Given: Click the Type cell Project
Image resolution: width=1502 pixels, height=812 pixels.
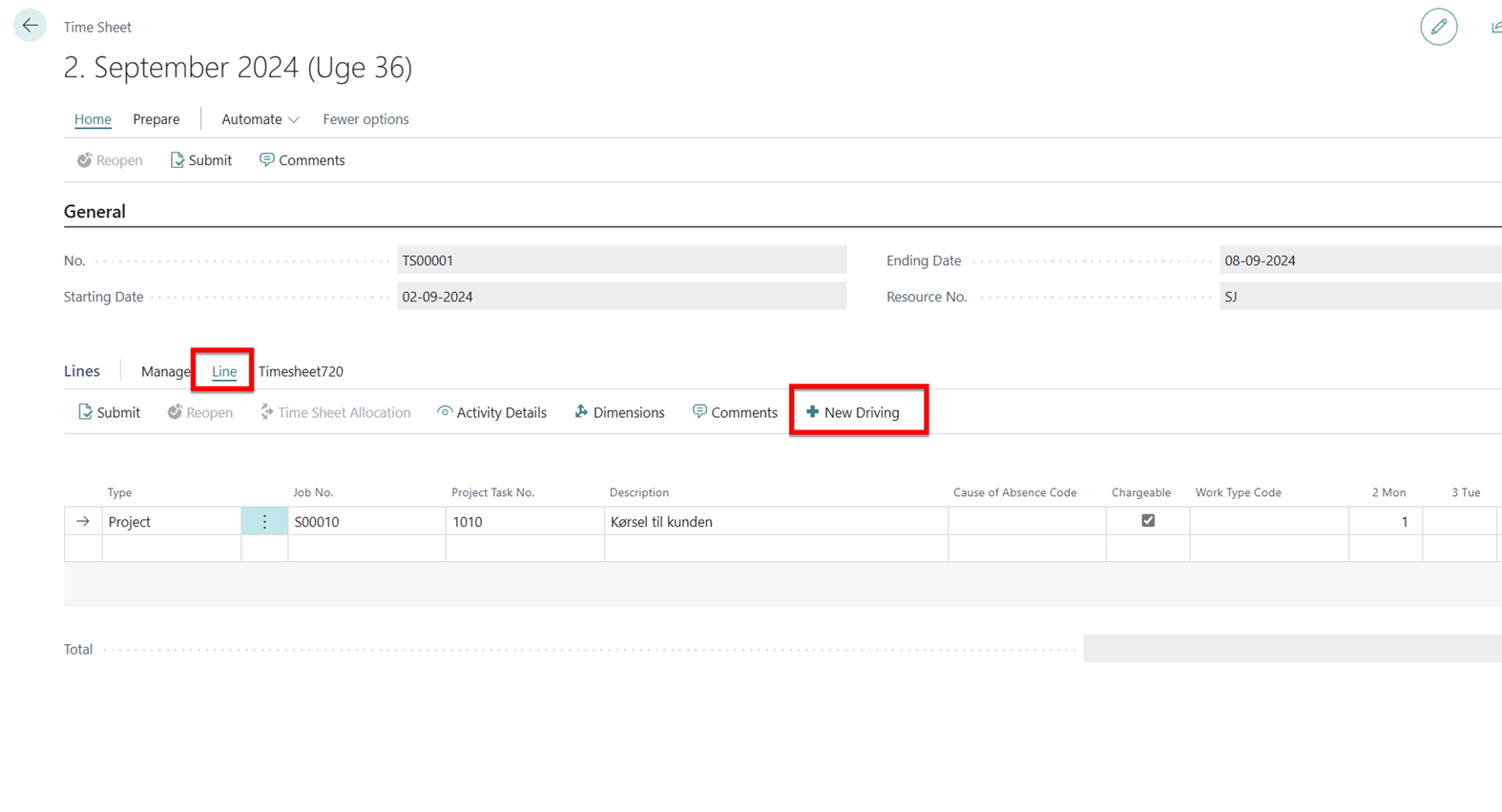Looking at the screenshot, I should 172,522.
